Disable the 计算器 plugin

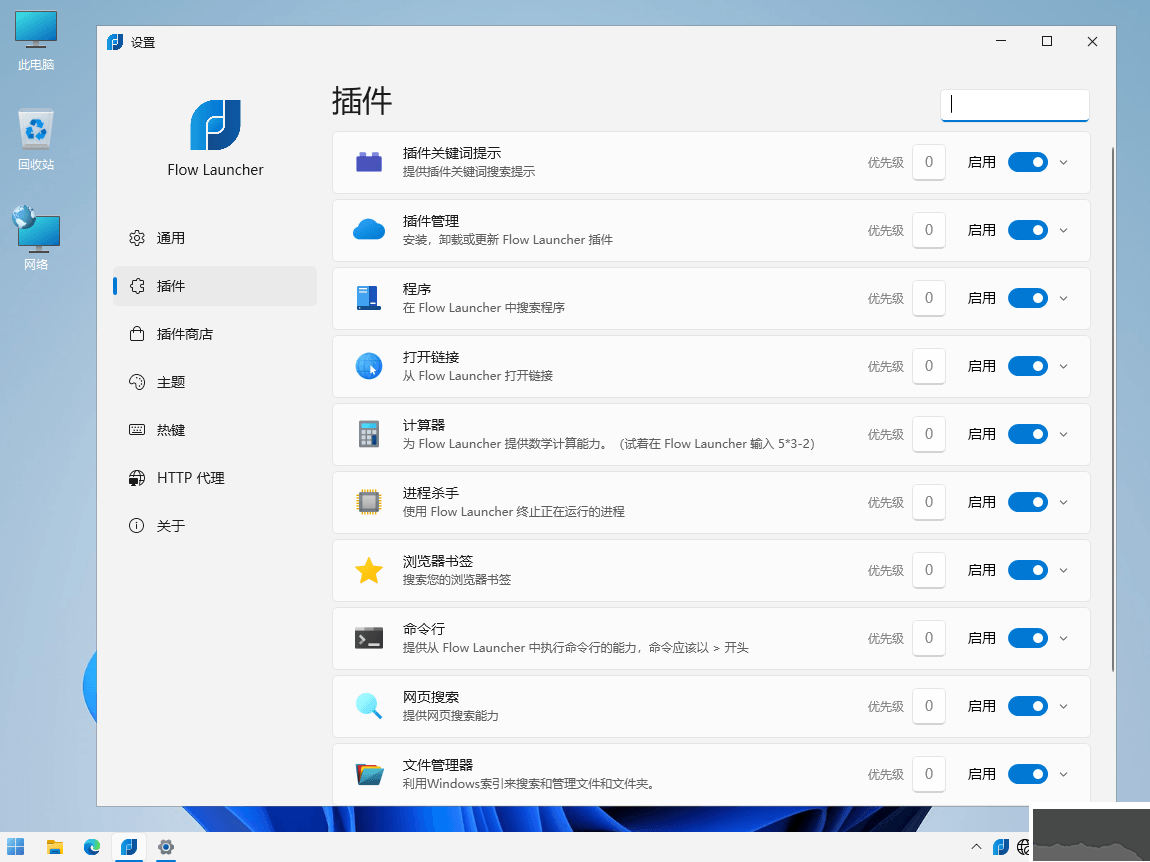pos(1028,434)
